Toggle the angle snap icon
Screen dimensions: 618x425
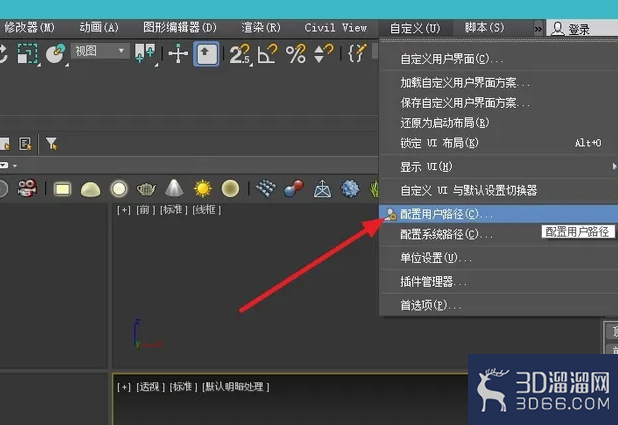[267, 54]
